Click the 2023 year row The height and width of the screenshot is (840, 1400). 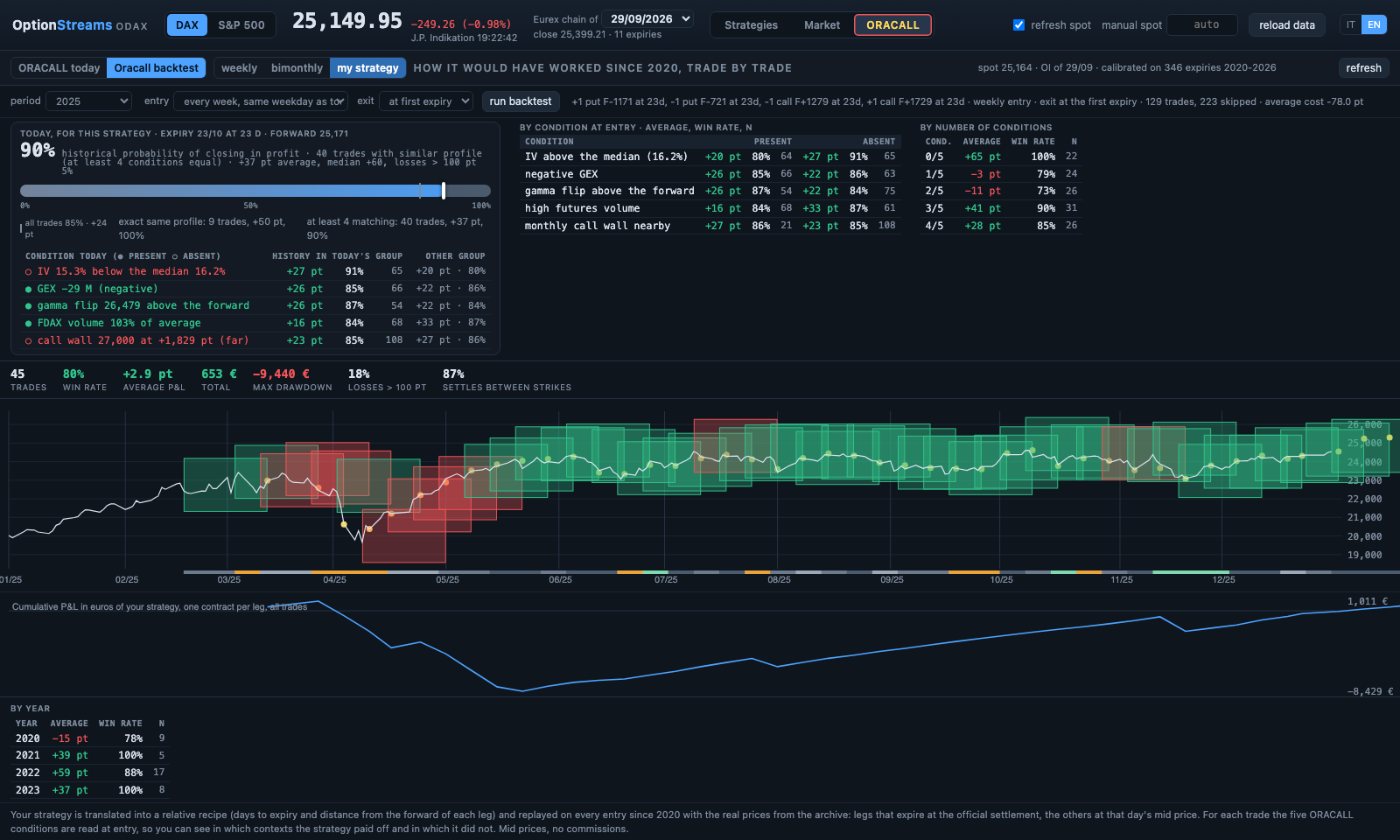tap(89, 790)
